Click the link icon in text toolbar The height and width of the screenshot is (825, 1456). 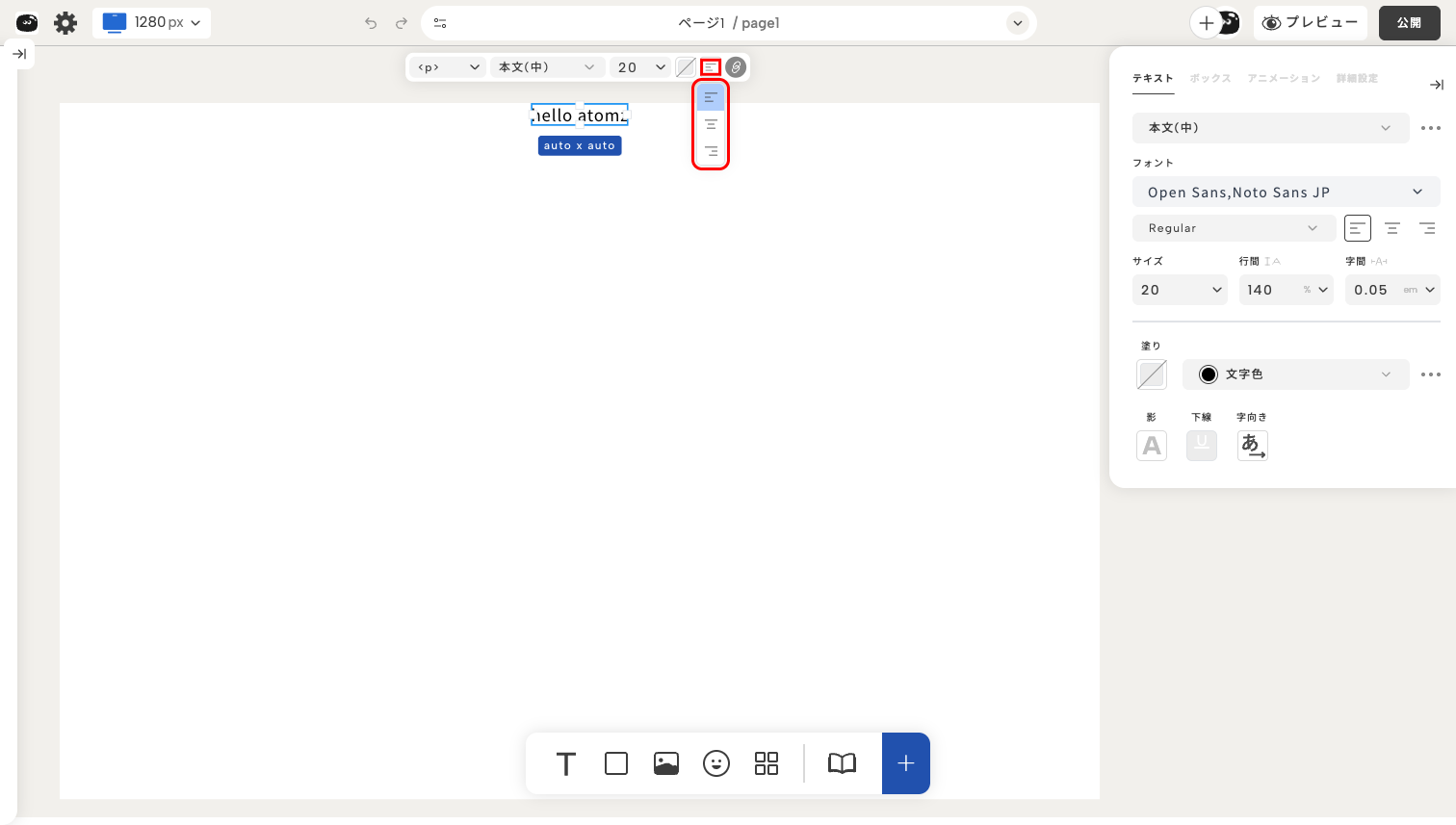pos(736,67)
